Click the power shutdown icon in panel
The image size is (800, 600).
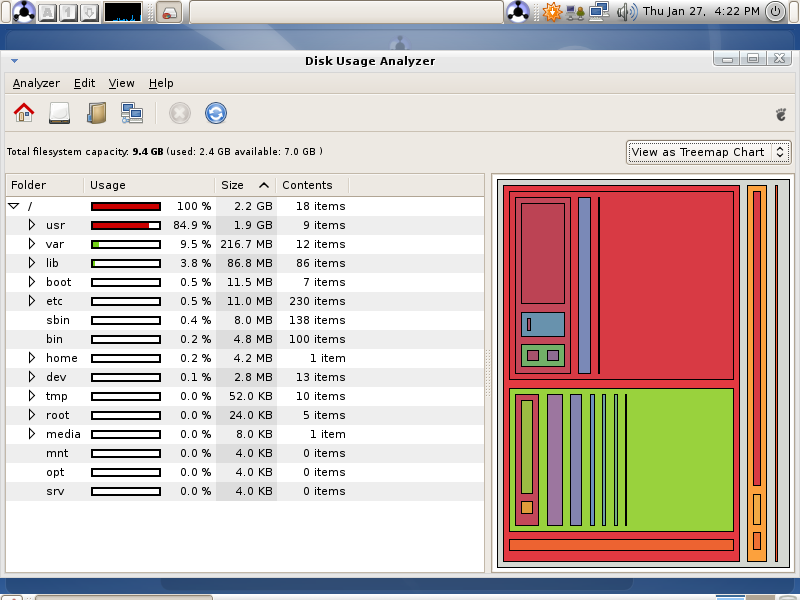775,11
